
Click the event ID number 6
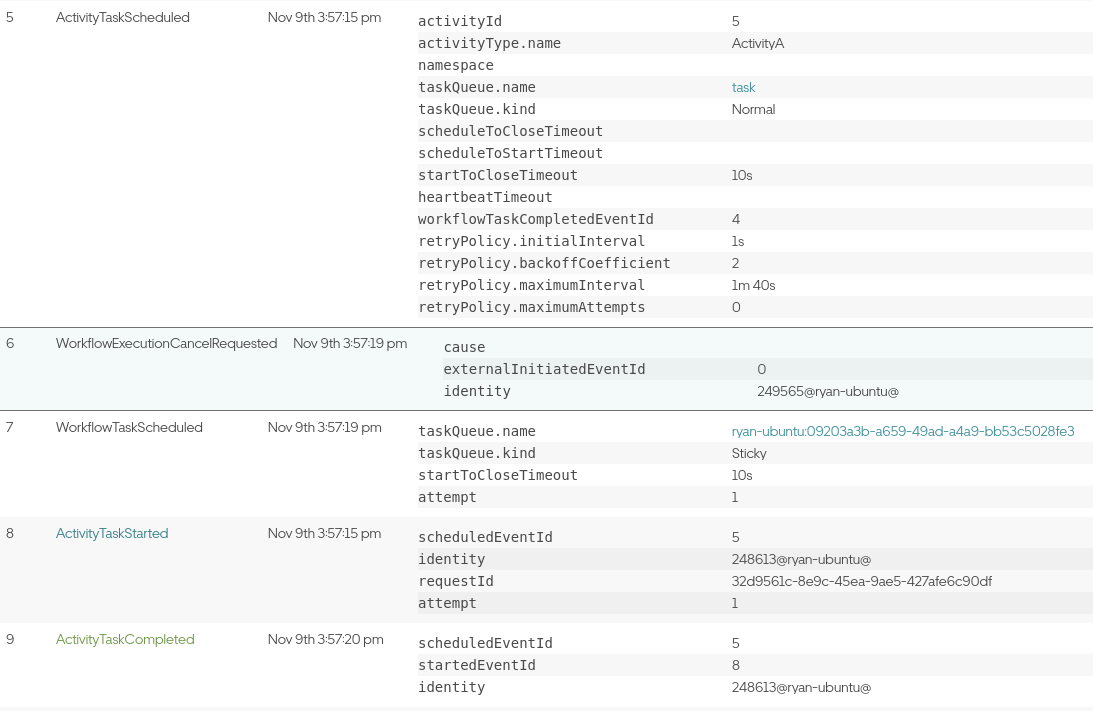tap(10, 343)
